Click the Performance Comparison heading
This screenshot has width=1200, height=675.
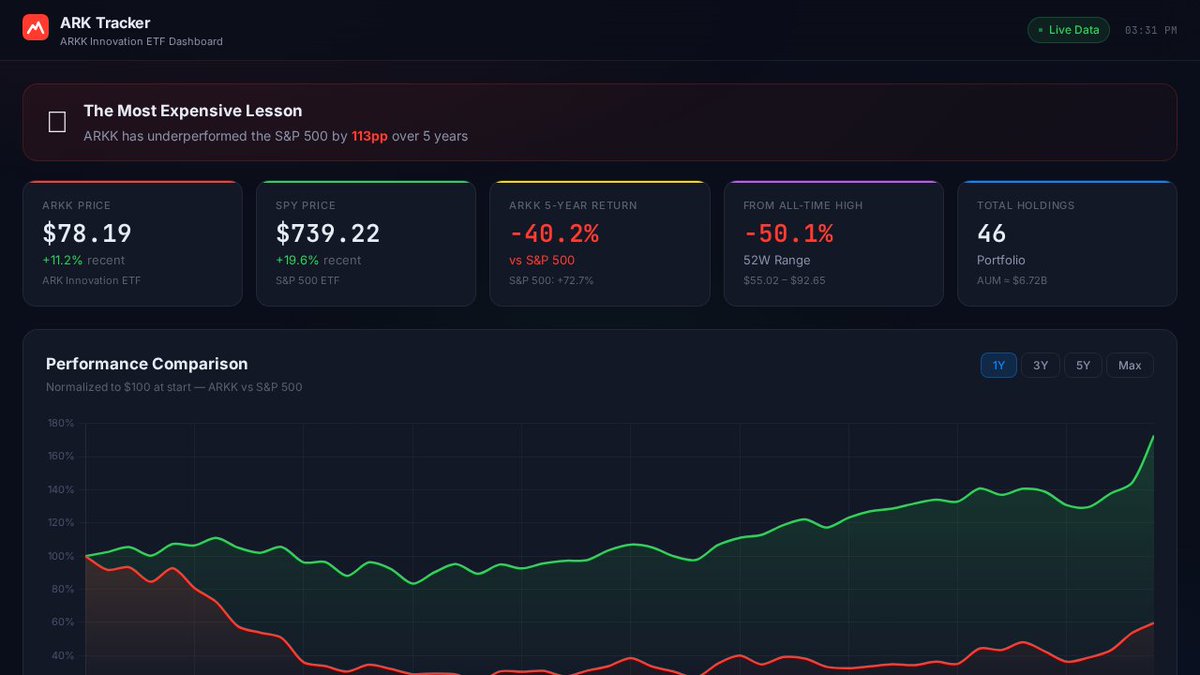tap(147, 364)
